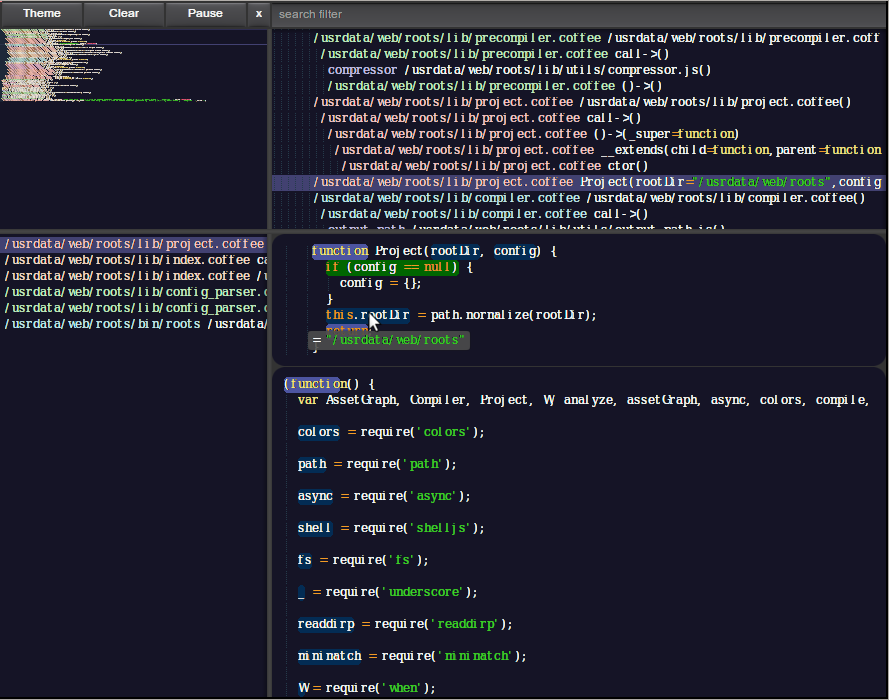Click the colors variable in require line
This screenshot has height=700, width=889.
[319, 432]
